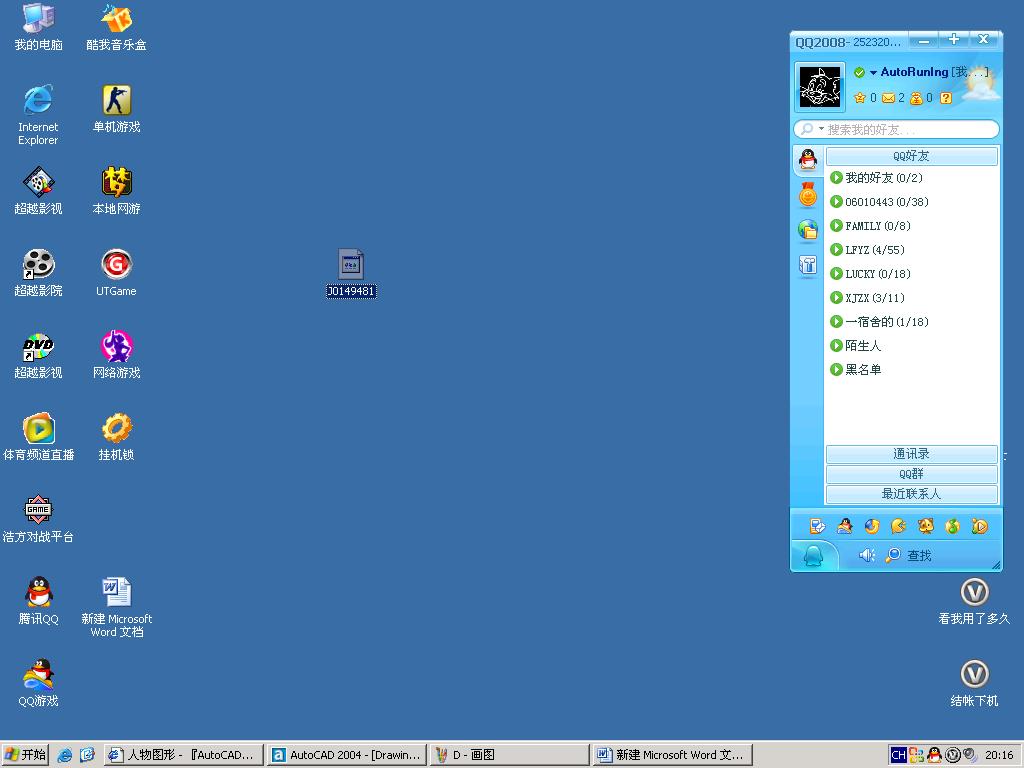Screen dimensions: 1024x768
Task: Open the 开始 Start button
Action: click(25, 754)
